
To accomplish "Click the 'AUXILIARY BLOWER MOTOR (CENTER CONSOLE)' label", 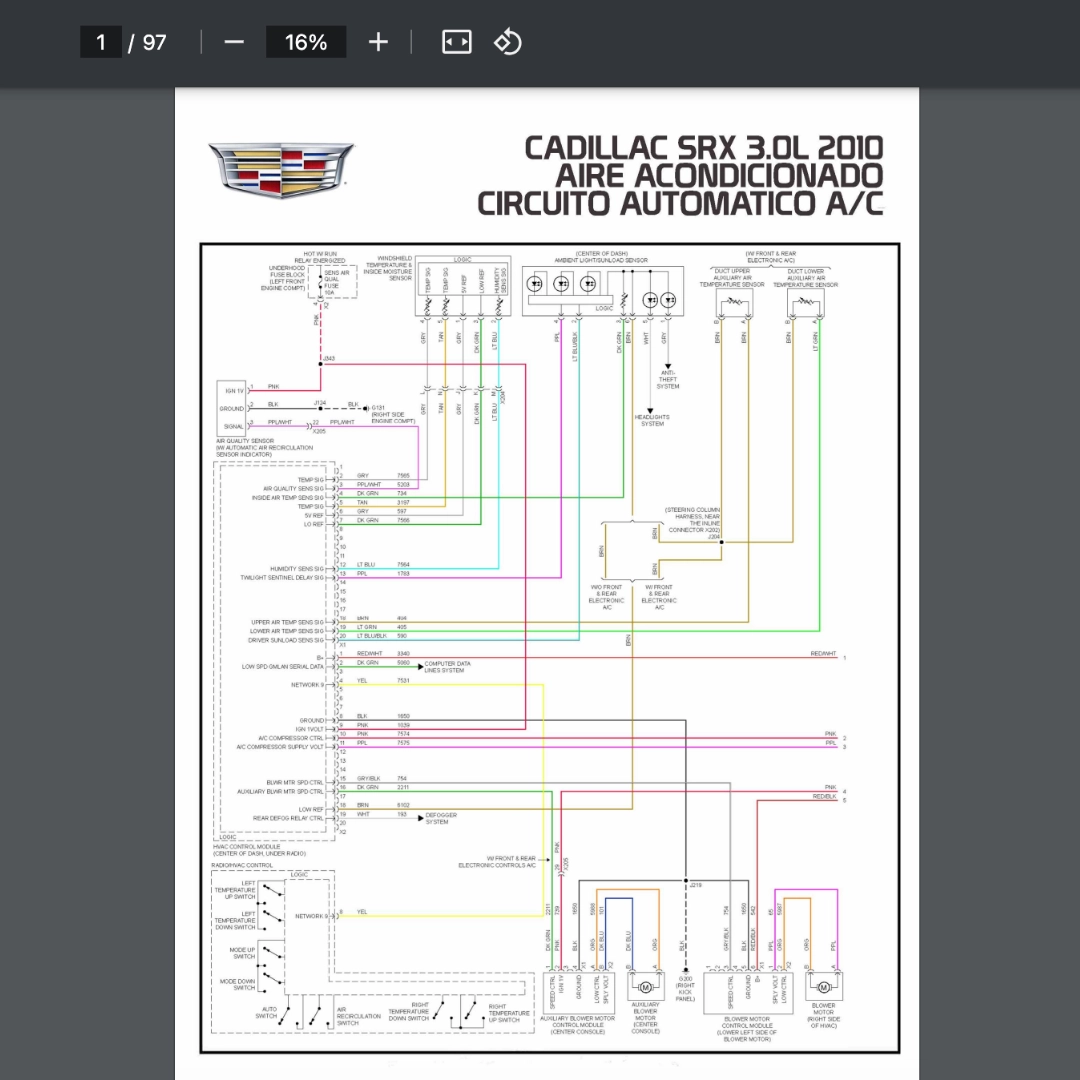I will pyautogui.click(x=645, y=1018).
